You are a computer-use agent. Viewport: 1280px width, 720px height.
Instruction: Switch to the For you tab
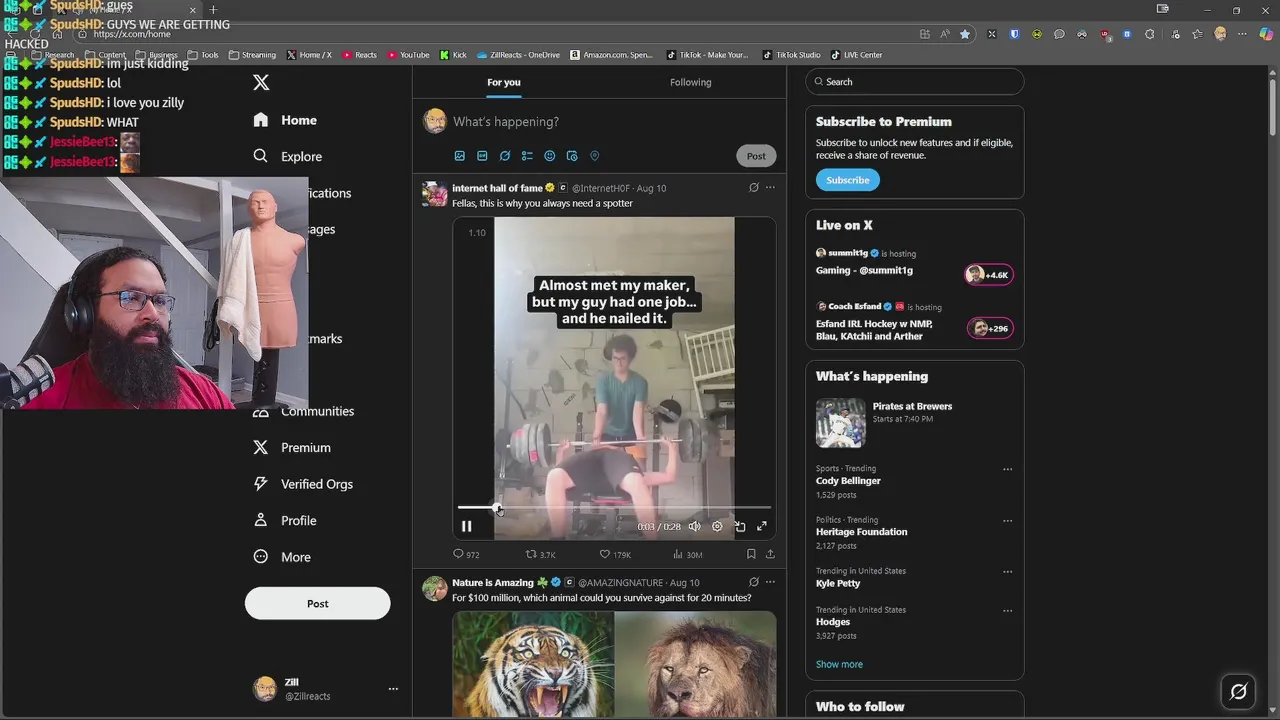[x=504, y=82]
